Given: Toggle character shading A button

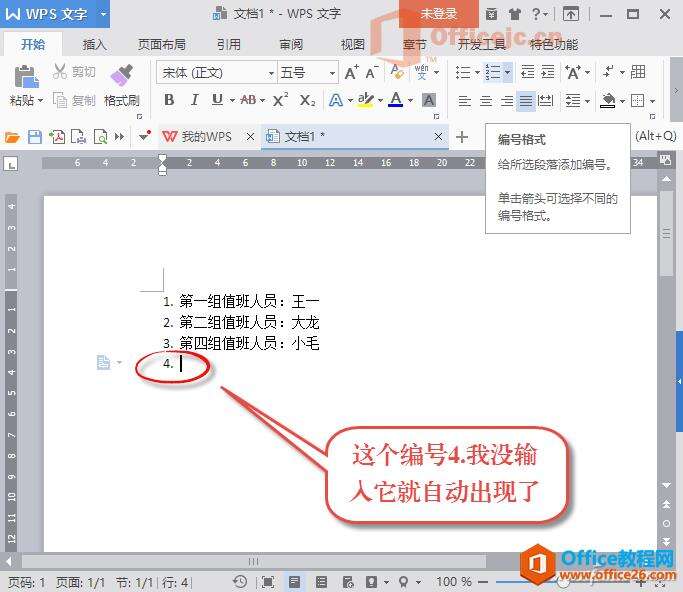Looking at the screenshot, I should 429,101.
